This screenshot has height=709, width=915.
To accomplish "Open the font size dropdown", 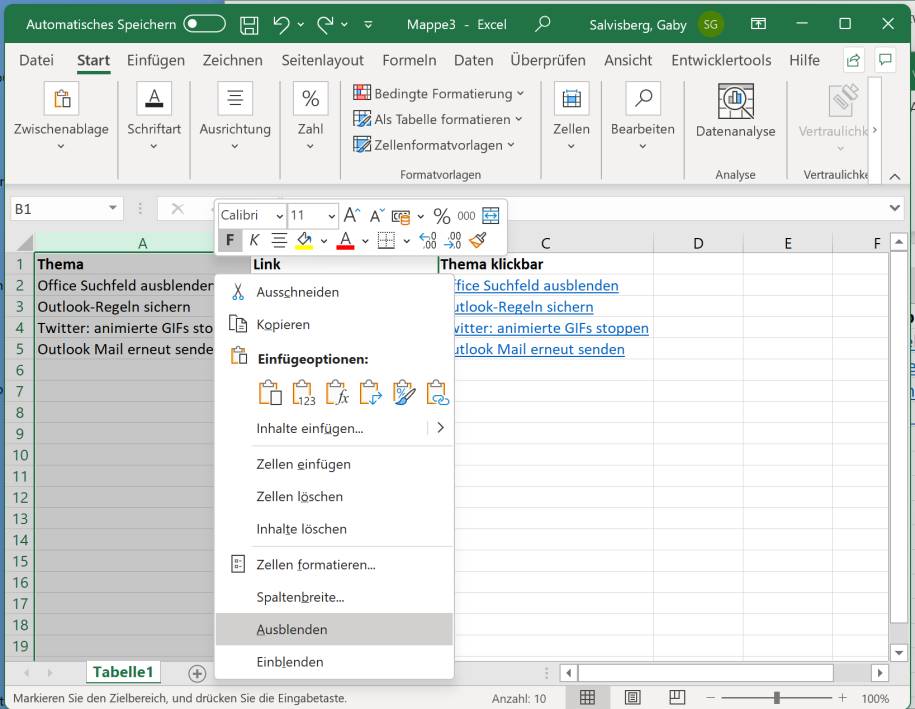I will click(331, 215).
